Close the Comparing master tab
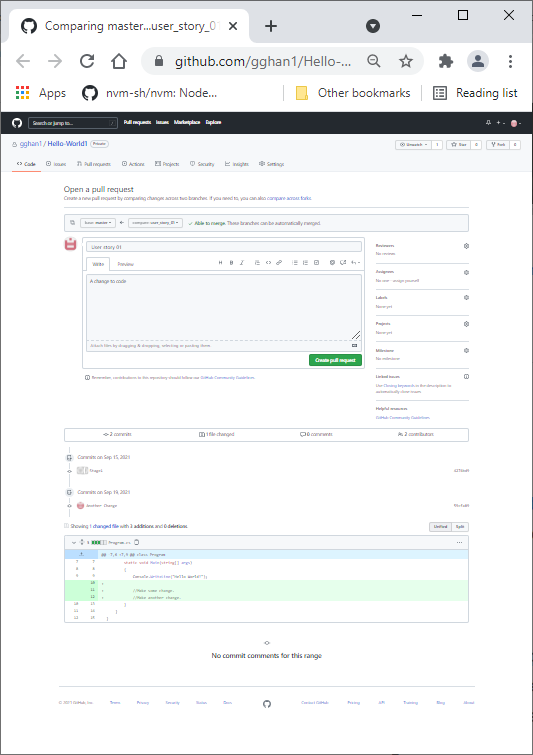Viewport: 533px width, 755px height. point(233,26)
